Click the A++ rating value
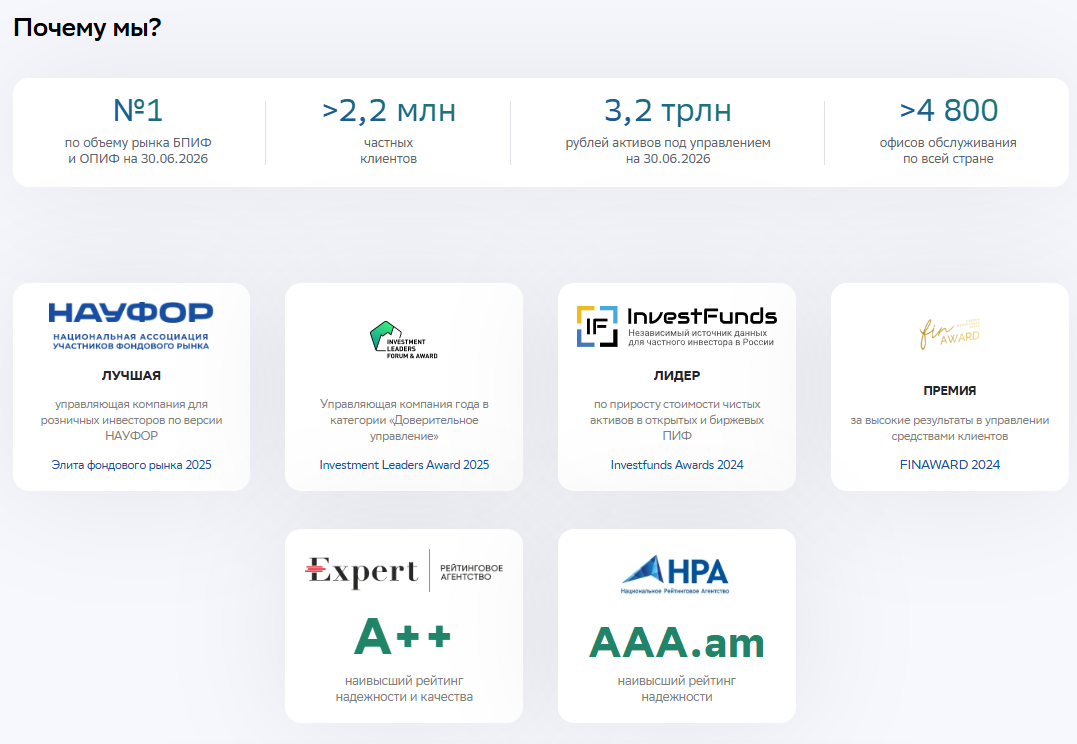Screen dimensions: 1077x744 point(403,636)
